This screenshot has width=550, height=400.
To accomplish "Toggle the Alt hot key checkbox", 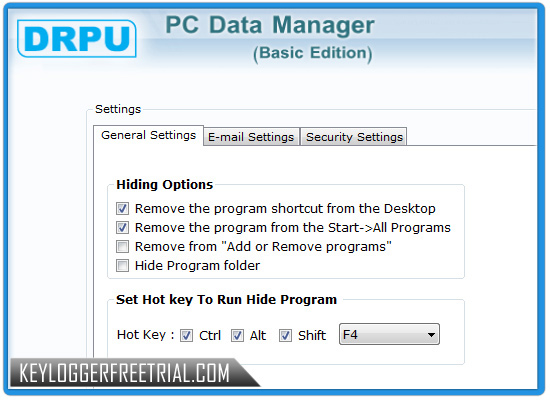I will (x=237, y=335).
